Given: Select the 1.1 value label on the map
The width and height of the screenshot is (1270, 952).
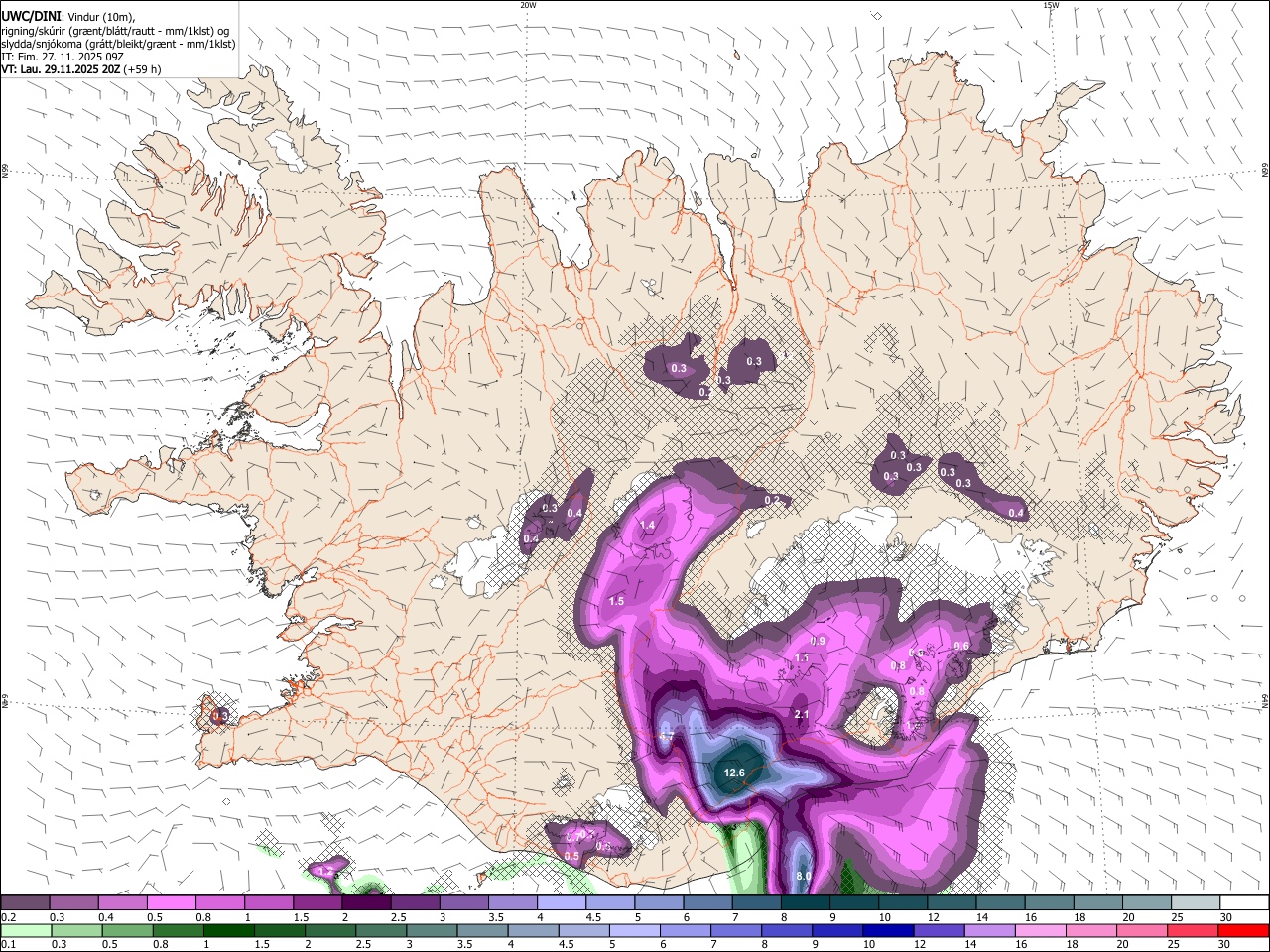Looking at the screenshot, I should pos(802,658).
